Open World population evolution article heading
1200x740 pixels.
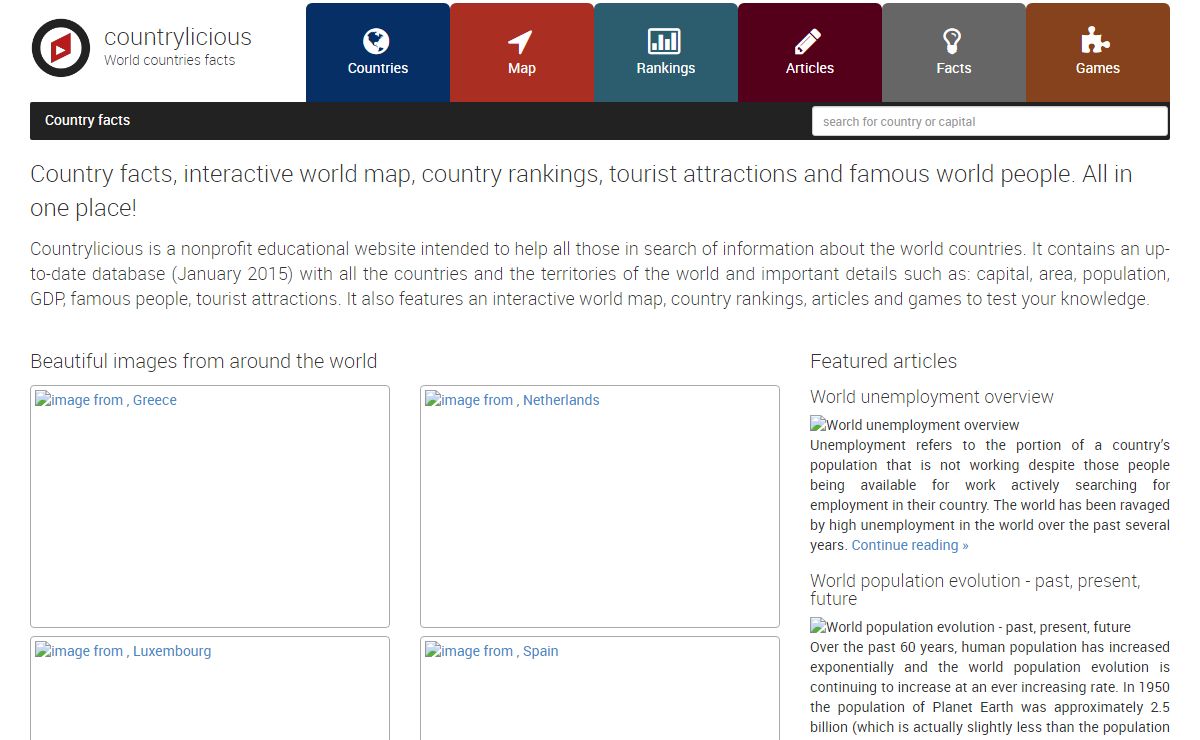click(975, 589)
